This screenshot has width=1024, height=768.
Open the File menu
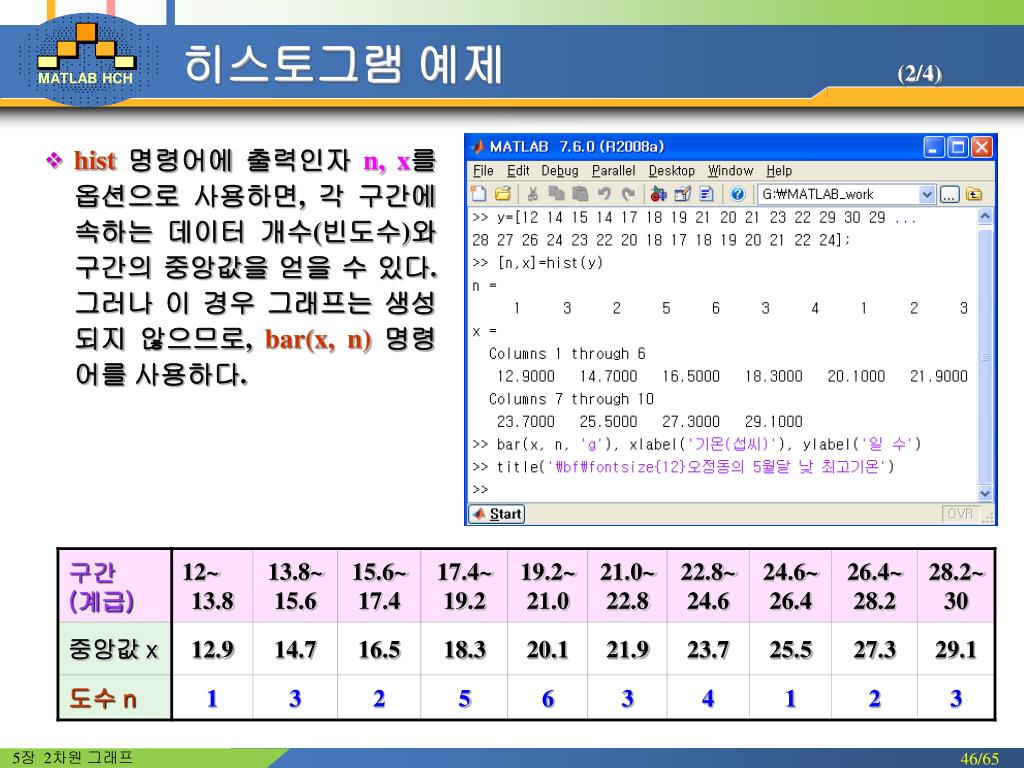click(x=483, y=171)
